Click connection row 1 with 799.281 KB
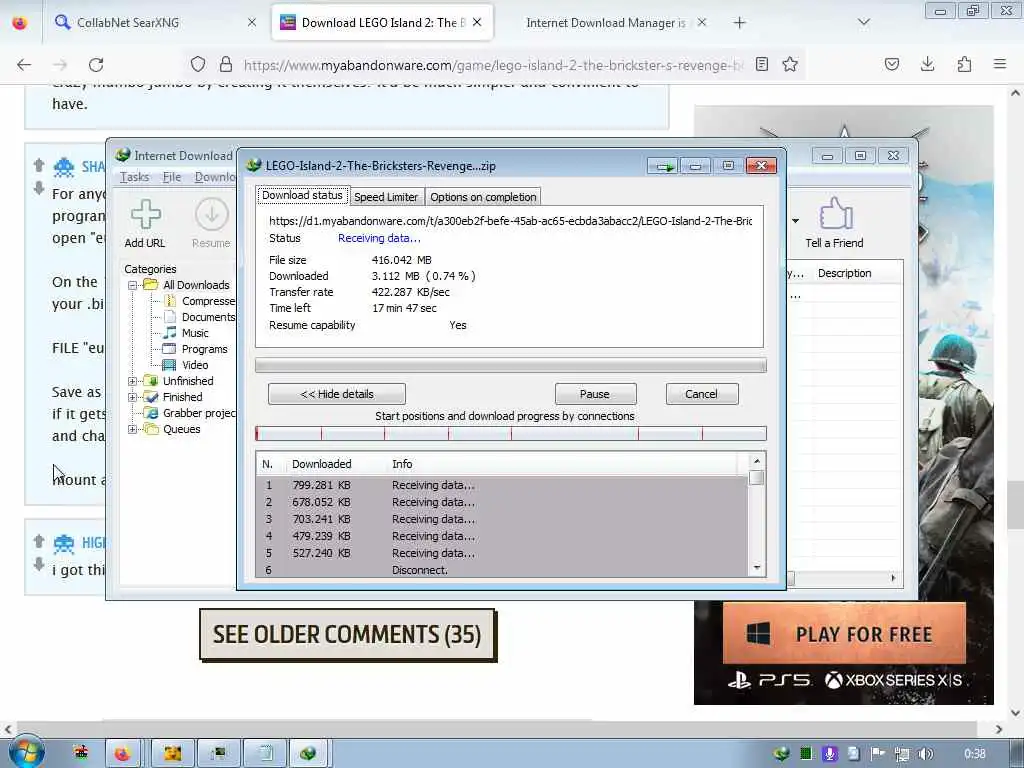Screen dimensions: 1024x768 pyautogui.click(x=502, y=485)
